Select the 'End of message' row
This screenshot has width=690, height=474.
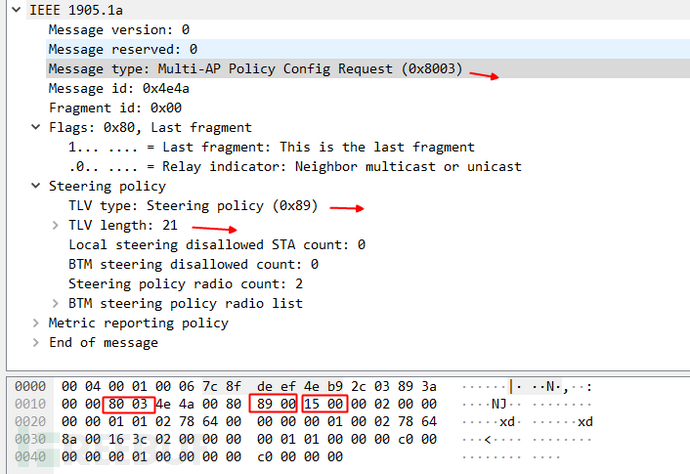point(103,342)
